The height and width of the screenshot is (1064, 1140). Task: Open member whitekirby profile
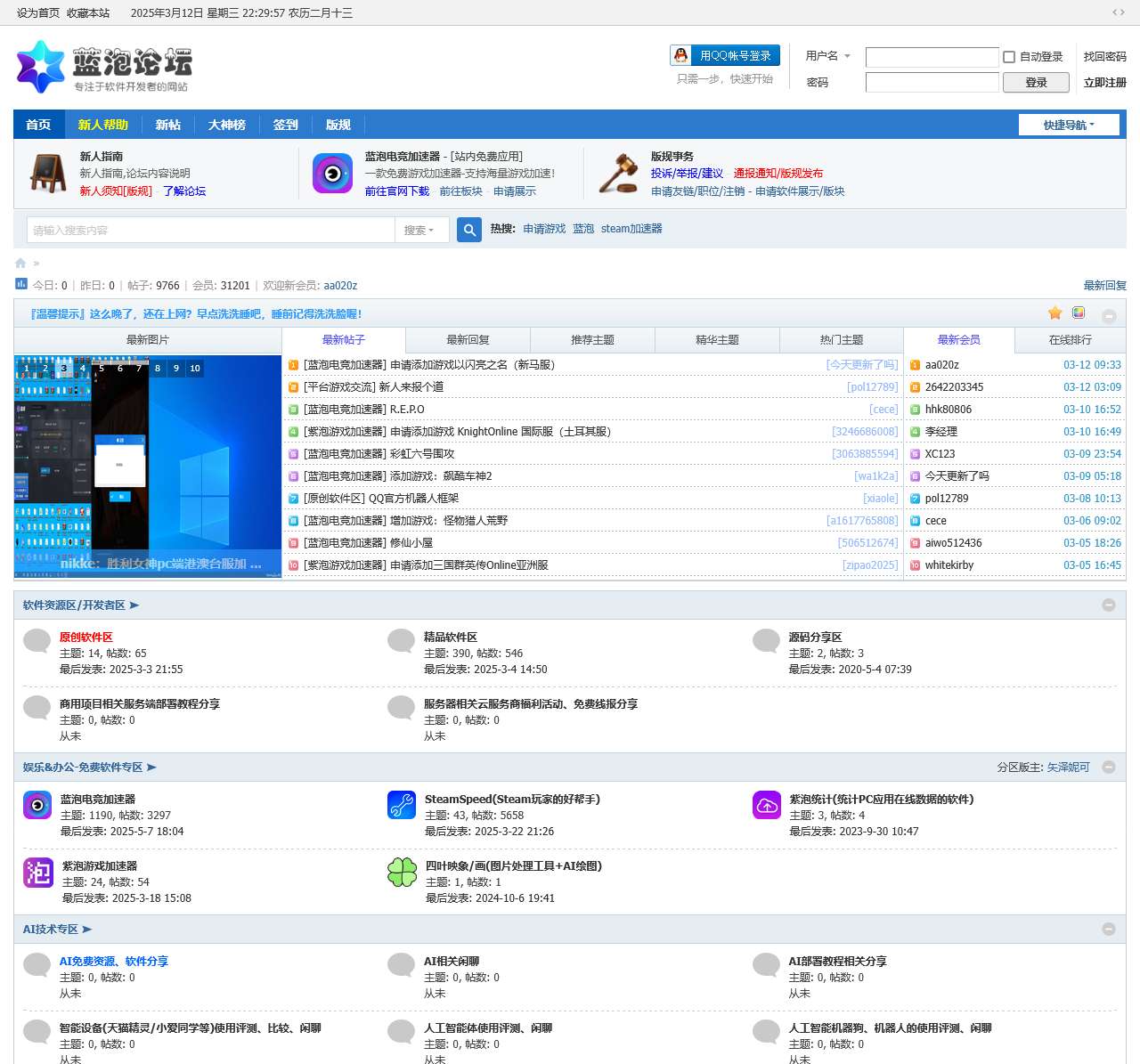[x=949, y=565]
